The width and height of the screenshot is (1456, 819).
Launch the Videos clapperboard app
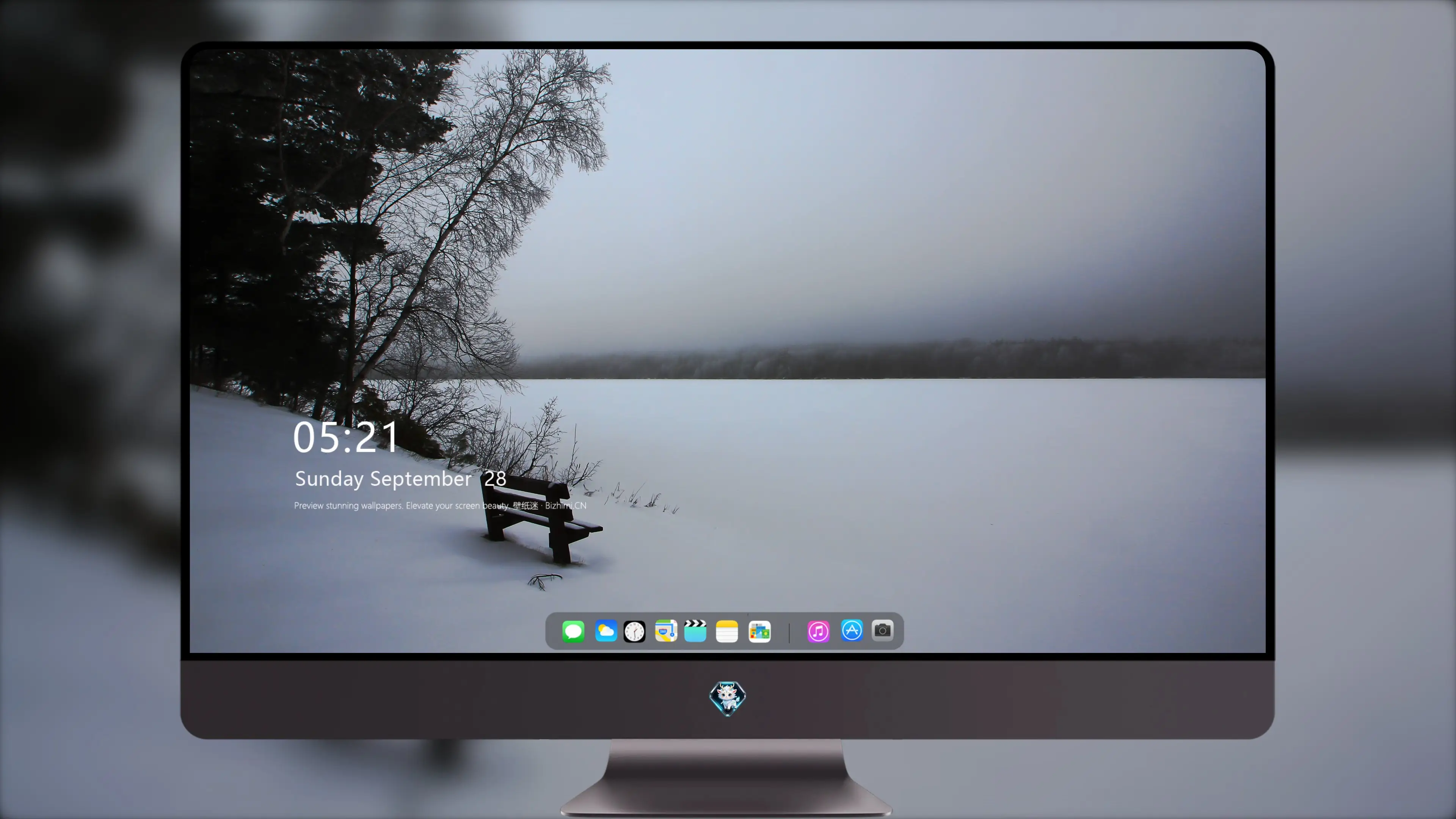pos(695,631)
